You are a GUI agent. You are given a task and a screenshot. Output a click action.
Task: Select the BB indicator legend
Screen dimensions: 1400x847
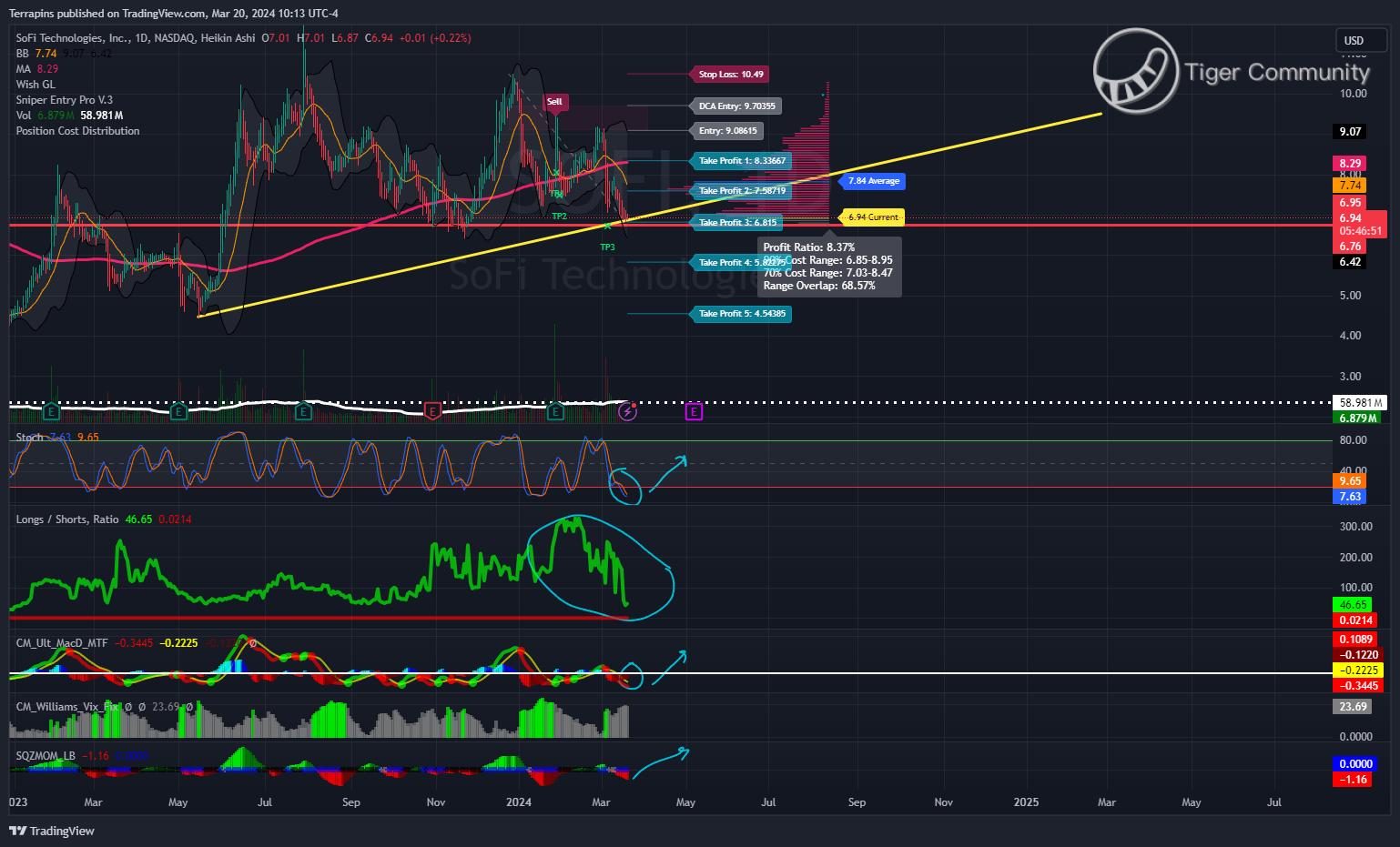64,54
